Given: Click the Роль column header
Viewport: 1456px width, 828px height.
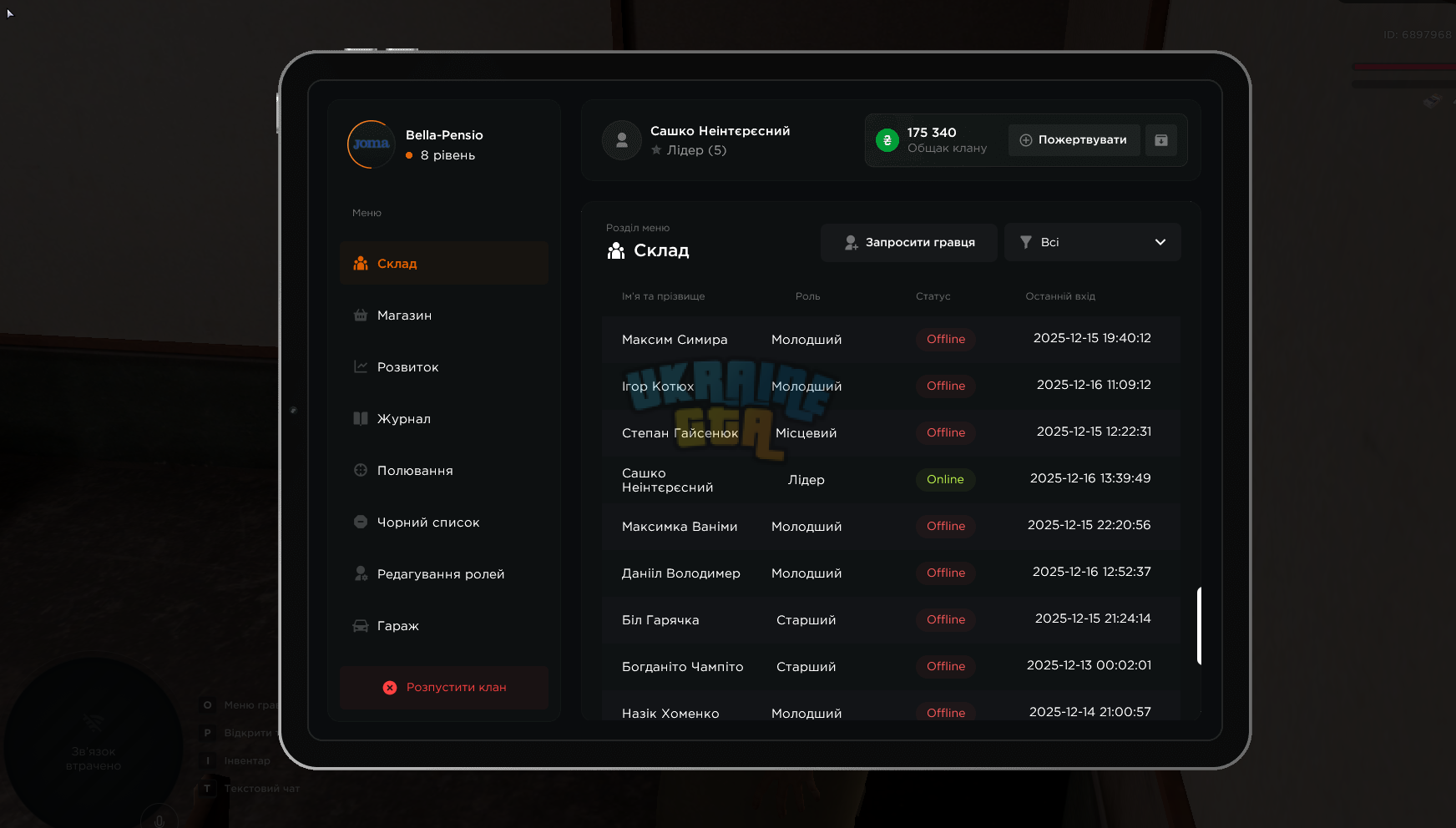Looking at the screenshot, I should coord(807,296).
